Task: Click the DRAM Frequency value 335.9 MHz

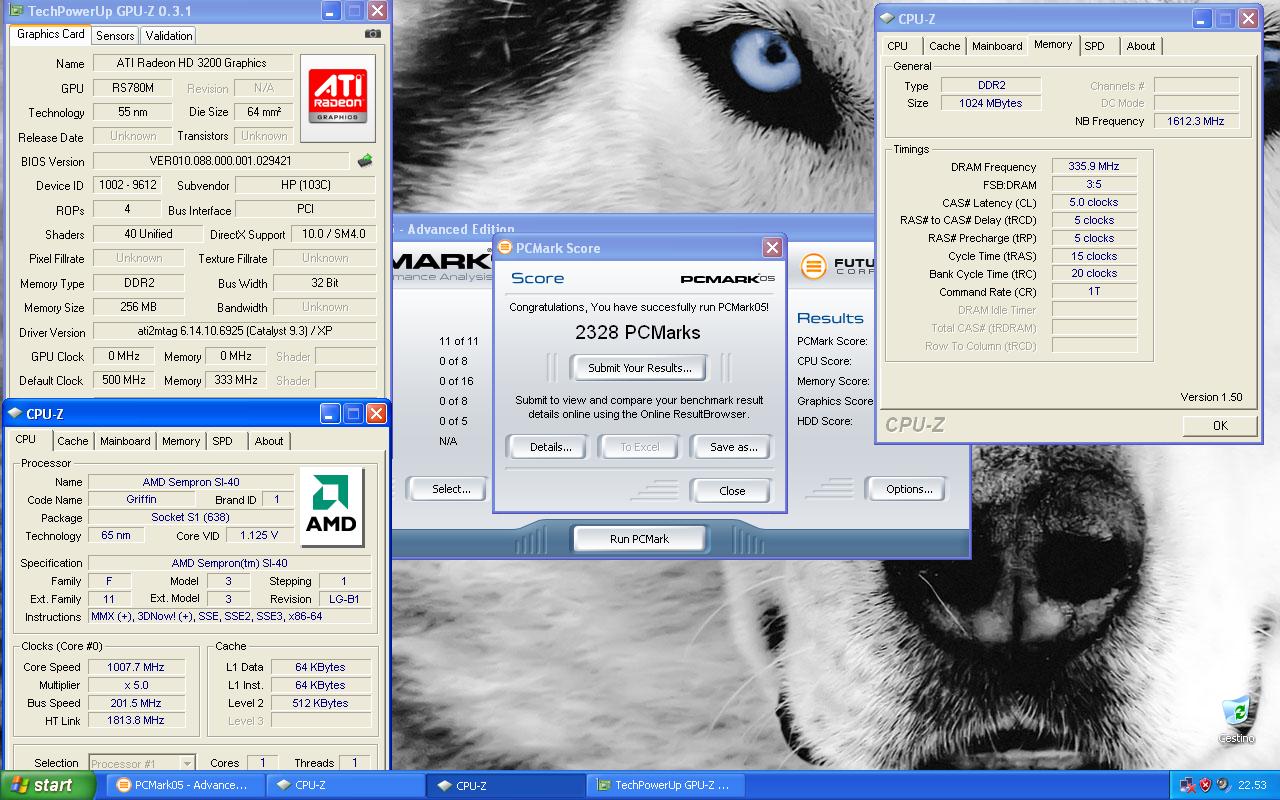Action: click(1094, 167)
